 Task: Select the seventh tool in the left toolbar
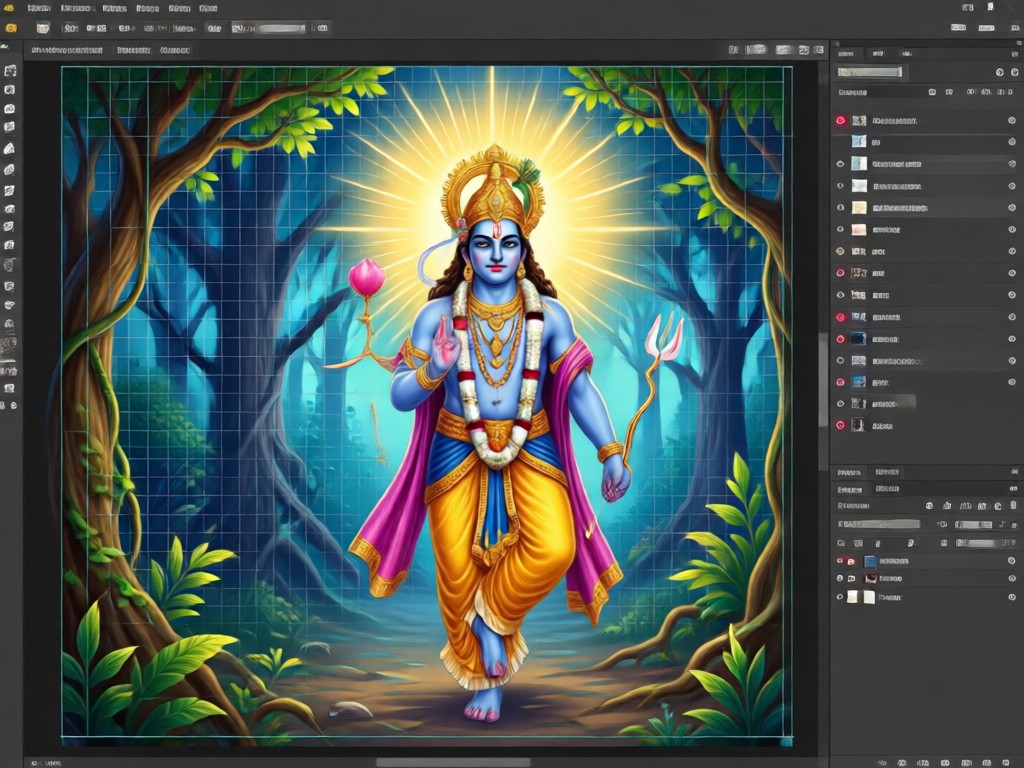click(x=10, y=191)
